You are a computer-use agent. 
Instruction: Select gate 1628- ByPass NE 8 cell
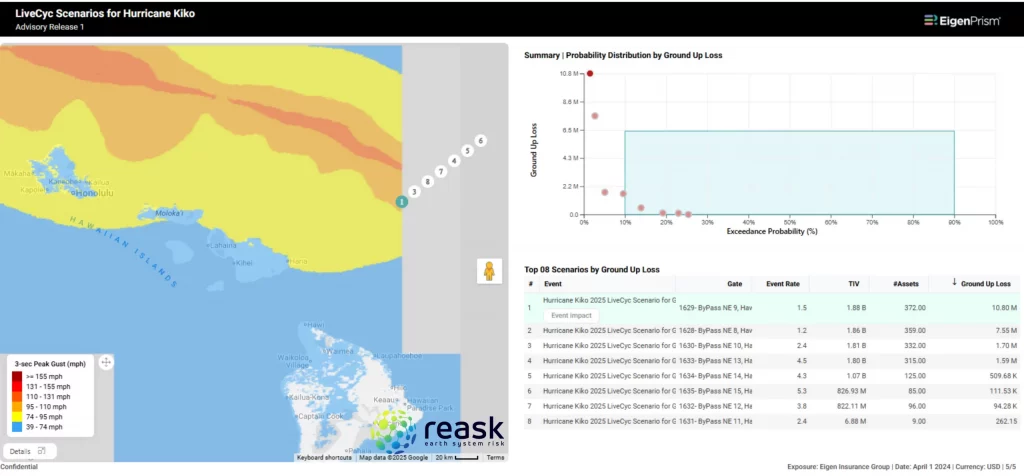(x=715, y=331)
